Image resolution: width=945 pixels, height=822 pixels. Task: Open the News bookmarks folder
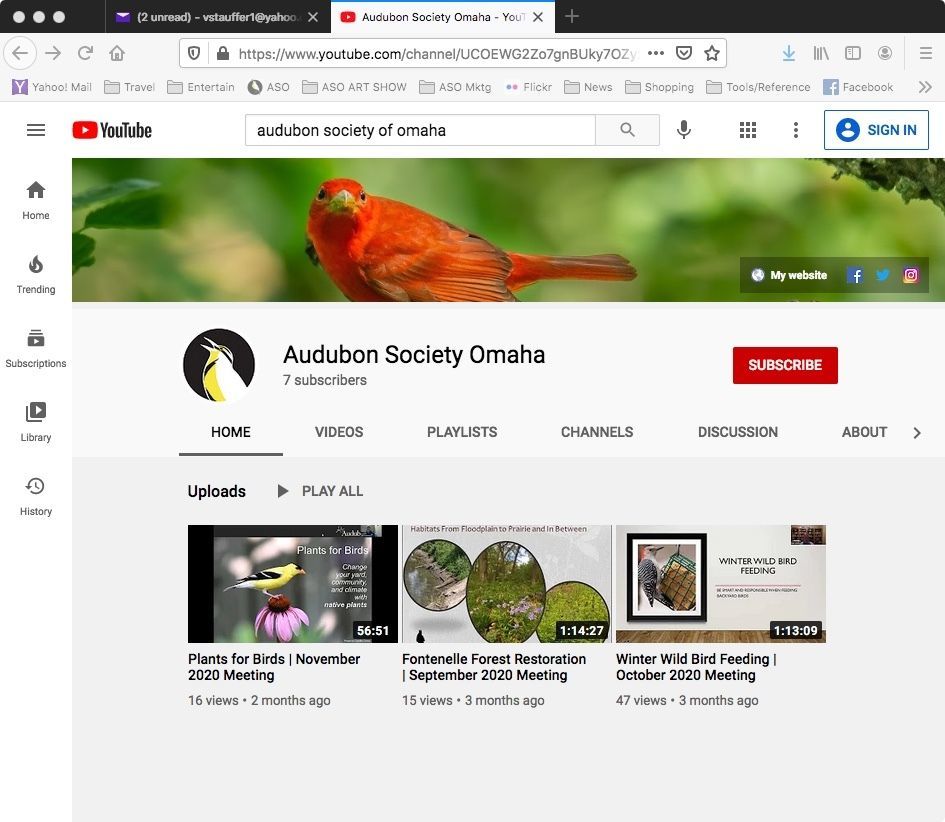[588, 87]
